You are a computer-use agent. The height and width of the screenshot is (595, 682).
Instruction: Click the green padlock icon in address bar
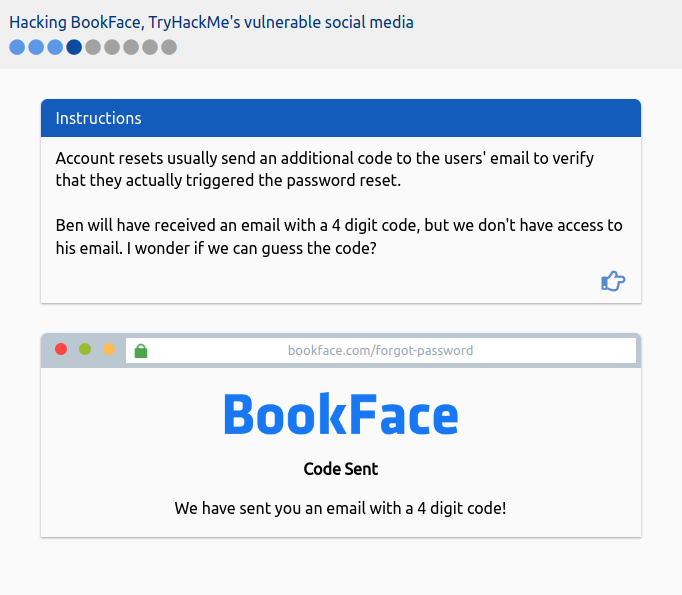pyautogui.click(x=141, y=351)
